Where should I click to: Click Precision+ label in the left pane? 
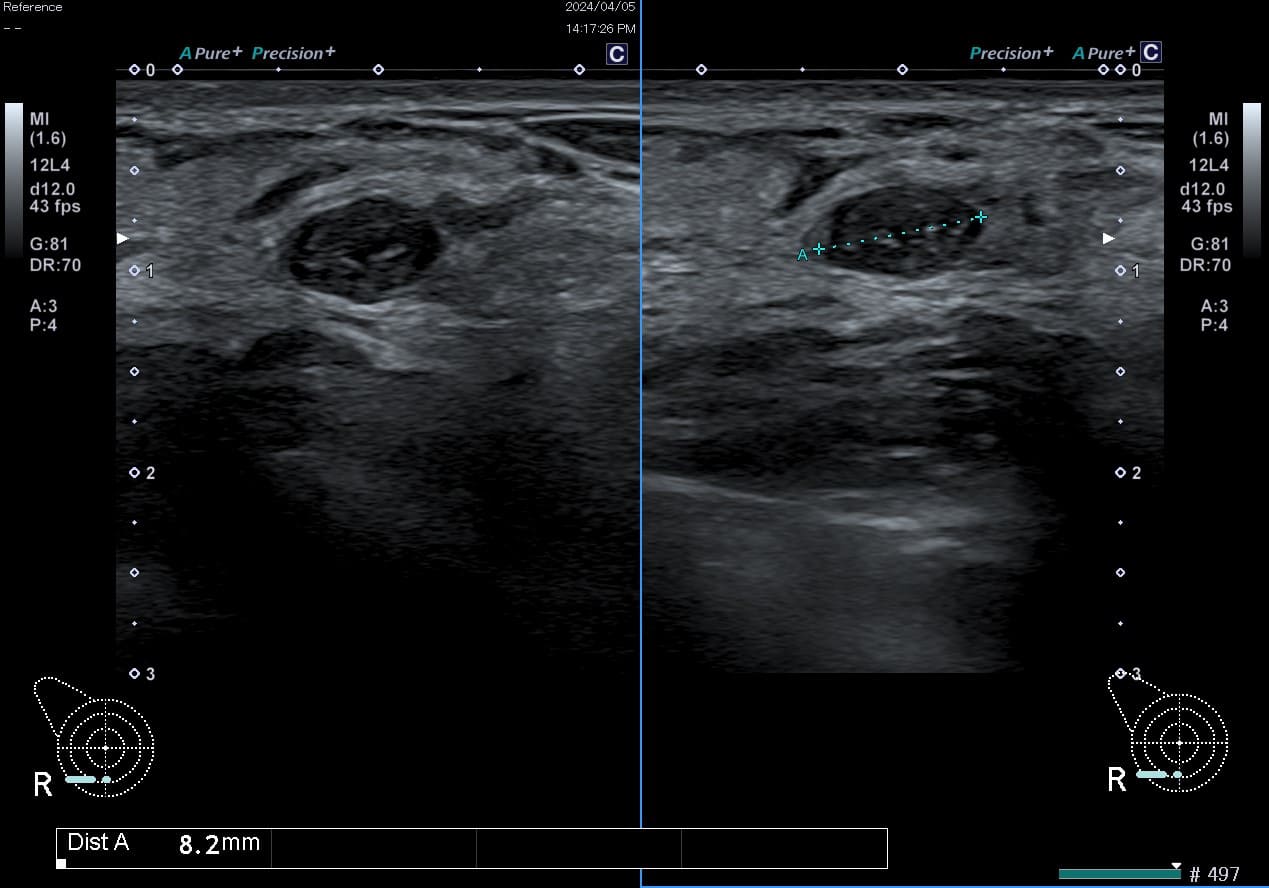(293, 53)
